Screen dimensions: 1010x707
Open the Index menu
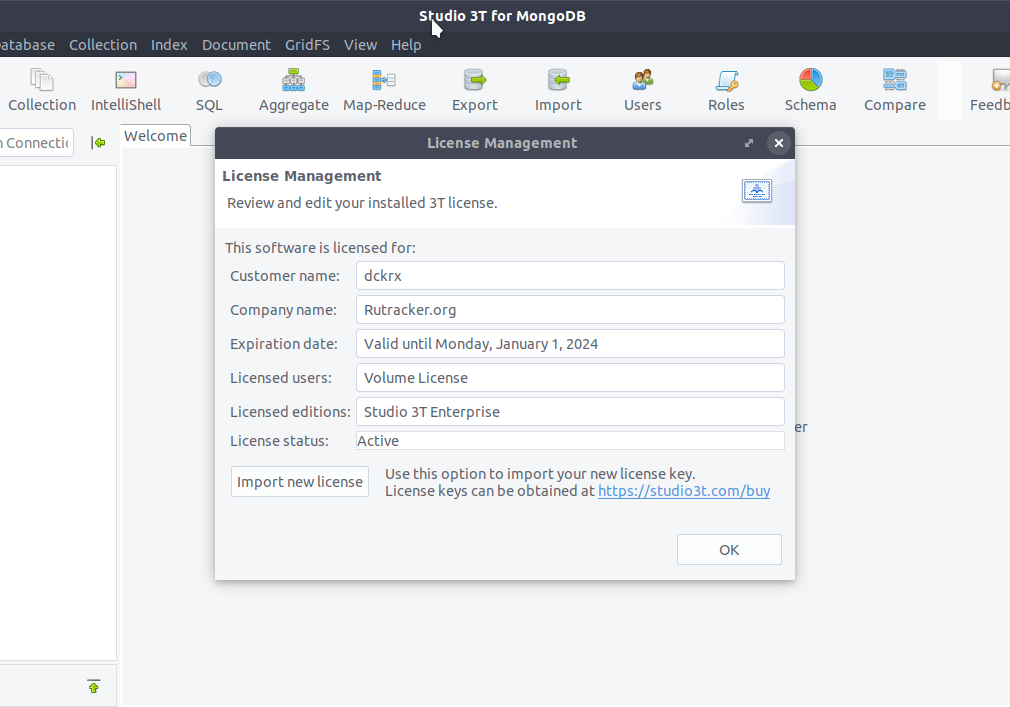pyautogui.click(x=169, y=45)
